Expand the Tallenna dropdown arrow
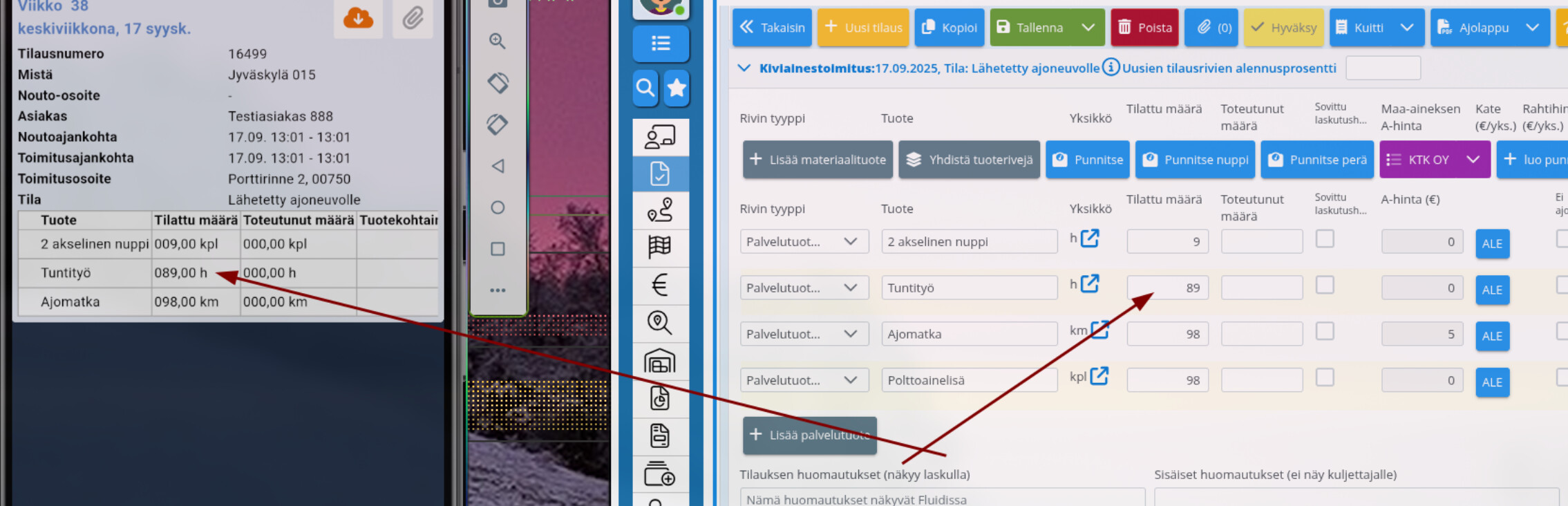Screen dimensions: 1568x506 click(x=1088, y=28)
